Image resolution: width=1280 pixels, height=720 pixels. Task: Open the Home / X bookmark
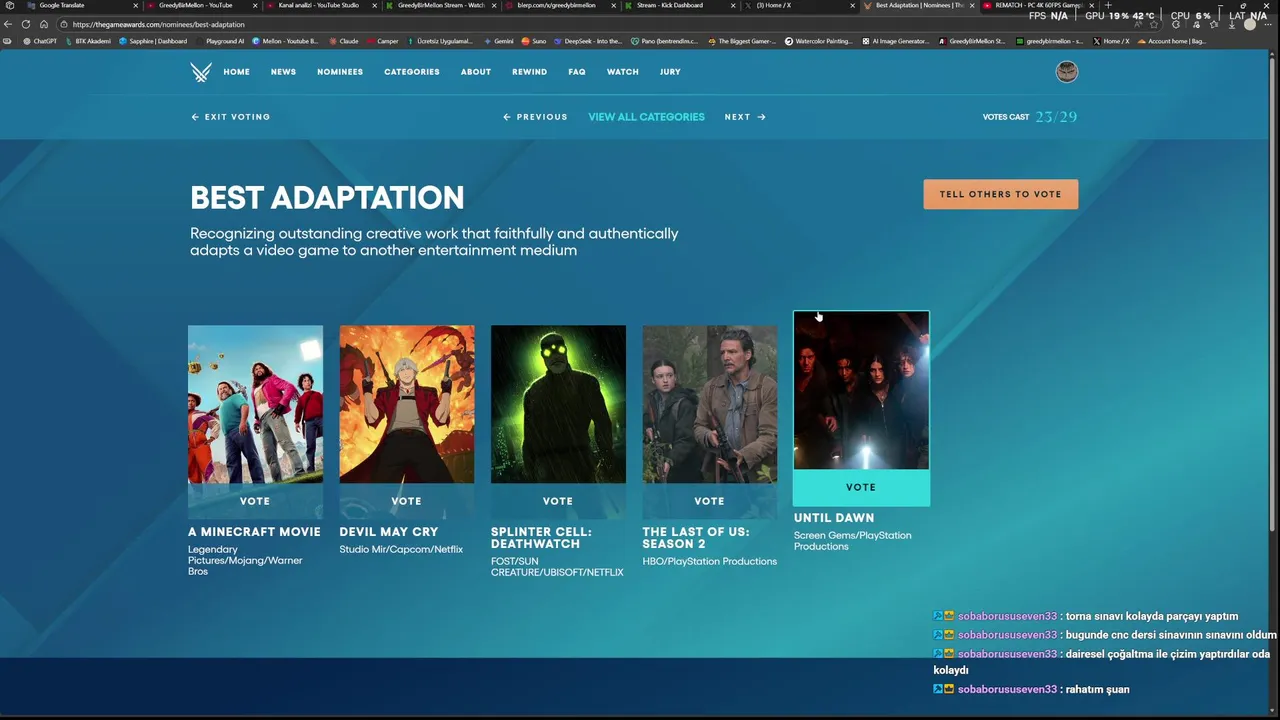[1111, 41]
